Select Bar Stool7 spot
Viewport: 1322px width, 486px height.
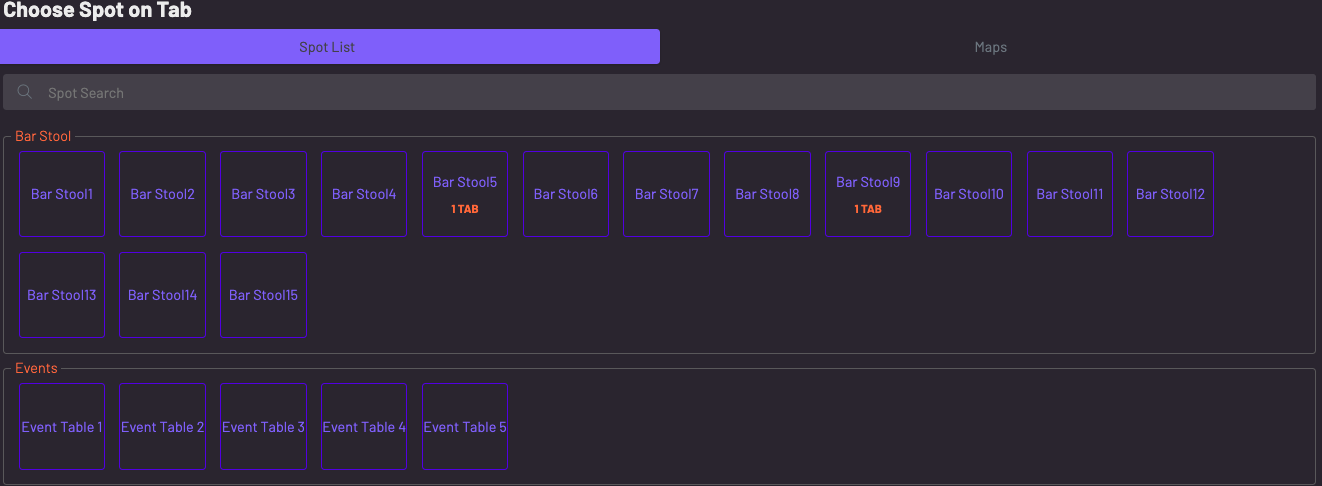click(x=666, y=194)
